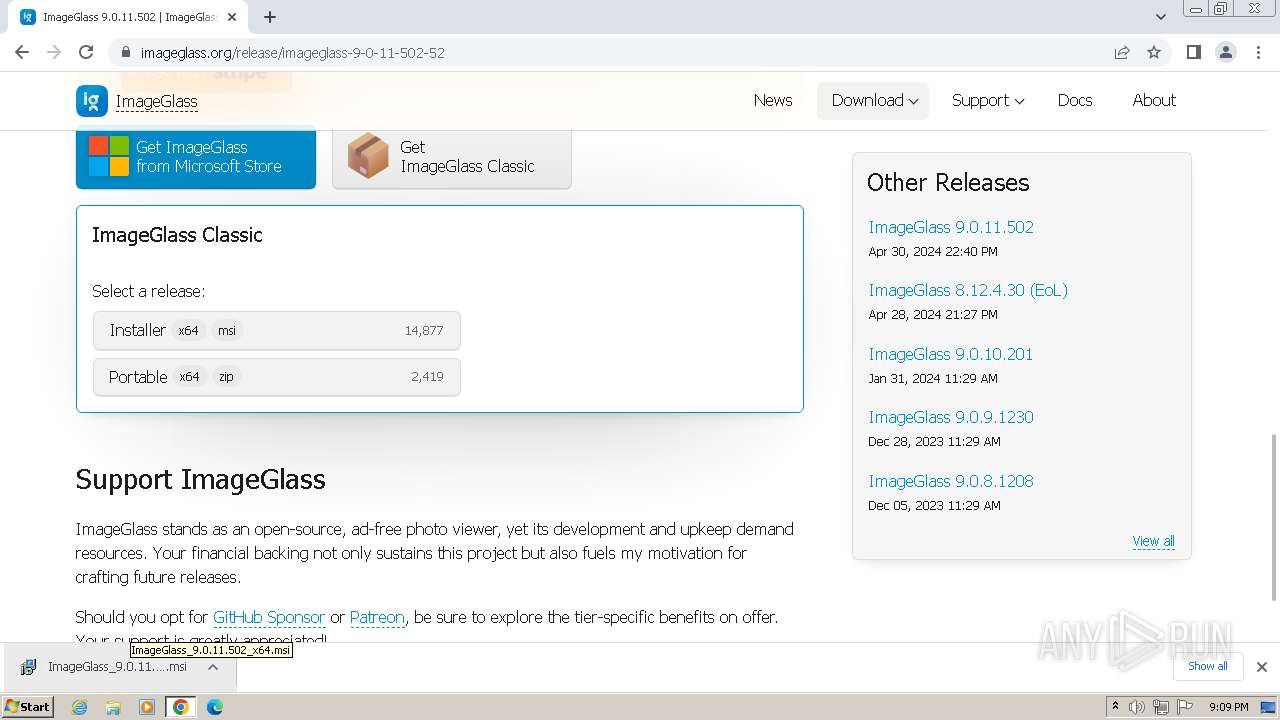Click the Microsoft Store logo icon

pos(108,156)
